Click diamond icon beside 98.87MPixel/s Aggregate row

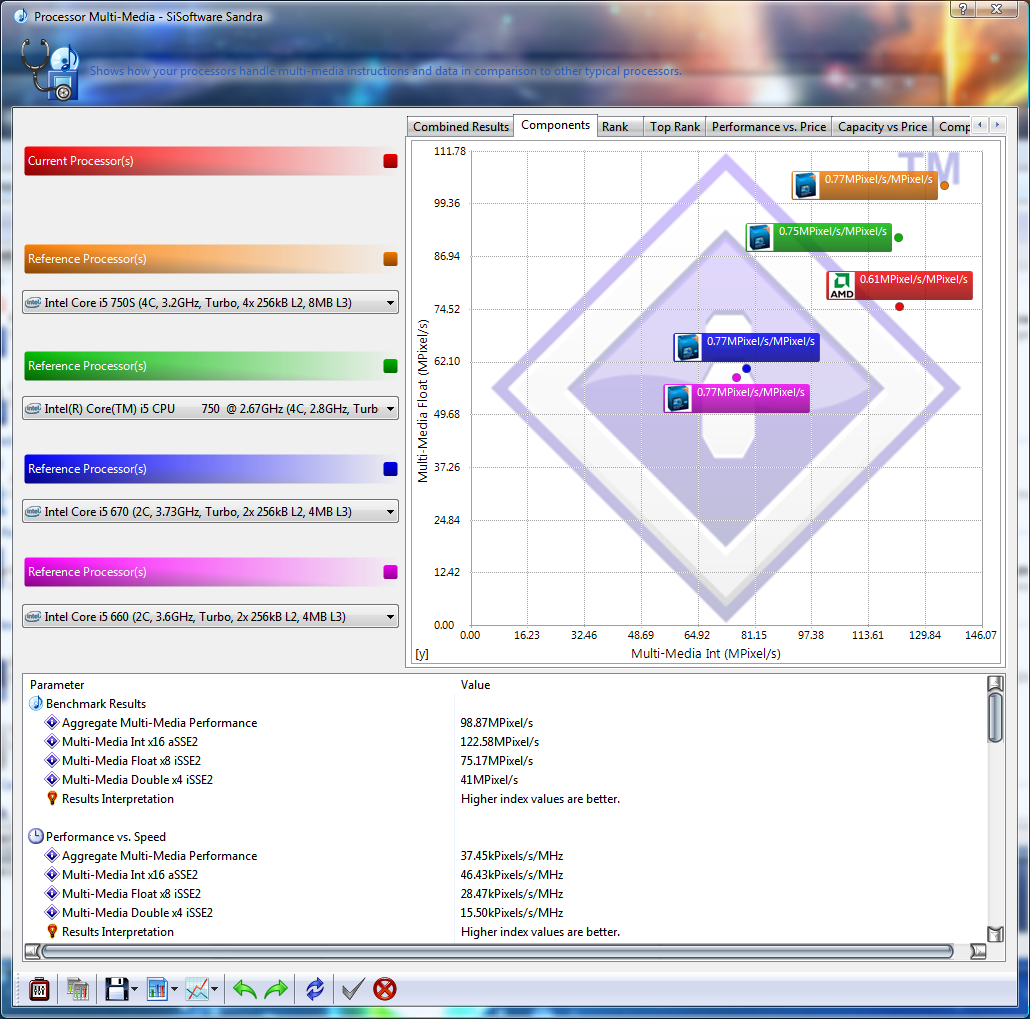[x=52, y=723]
